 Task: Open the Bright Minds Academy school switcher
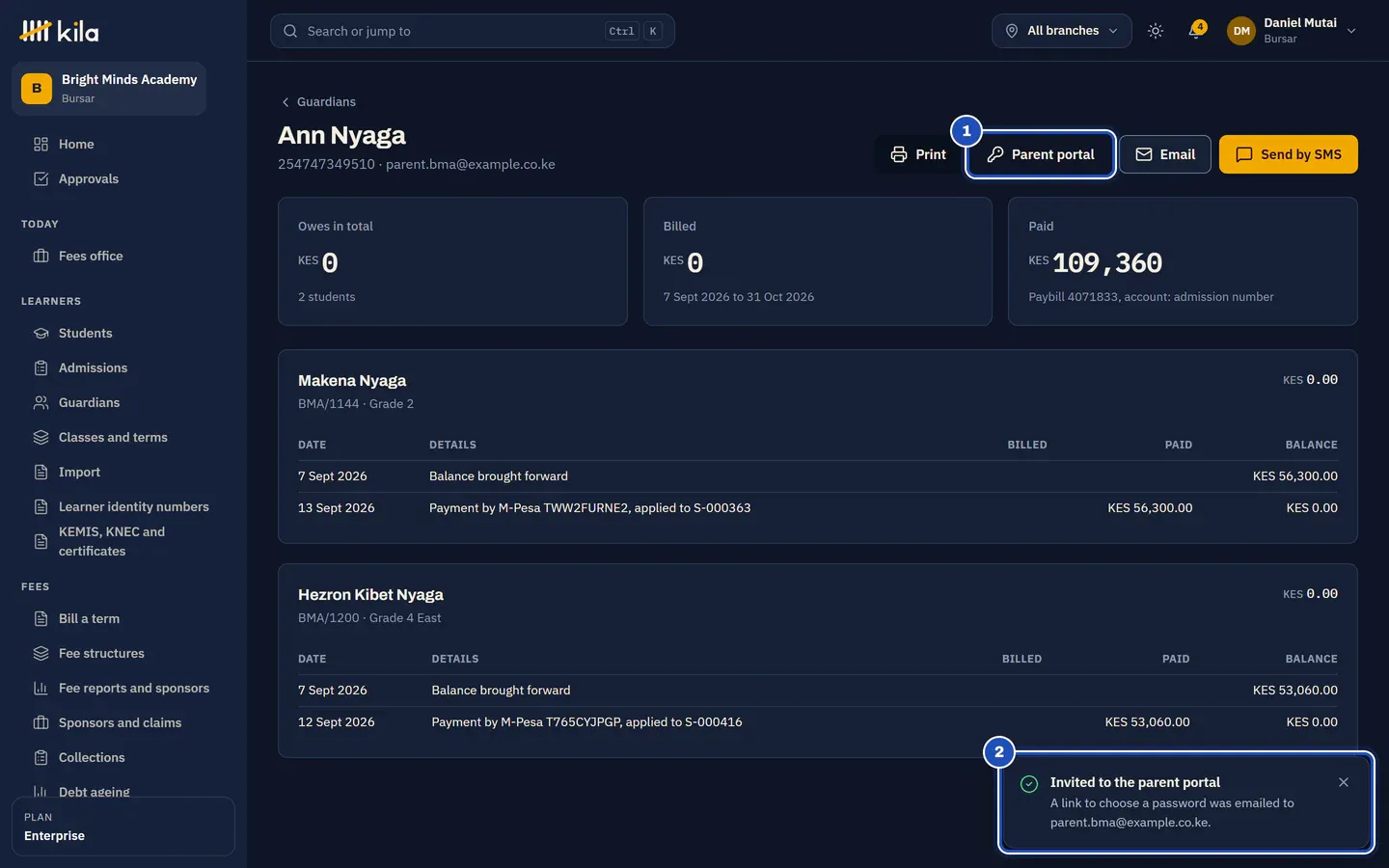109,89
